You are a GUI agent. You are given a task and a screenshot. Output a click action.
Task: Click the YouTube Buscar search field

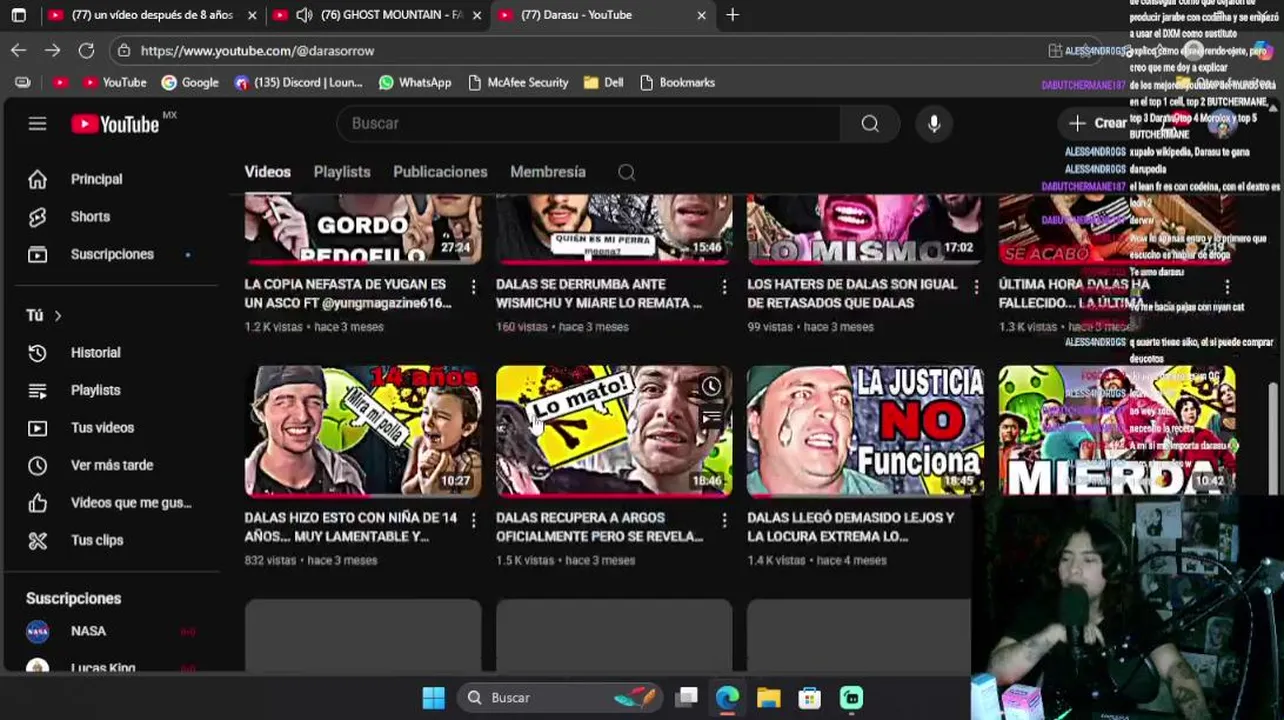pos(590,123)
